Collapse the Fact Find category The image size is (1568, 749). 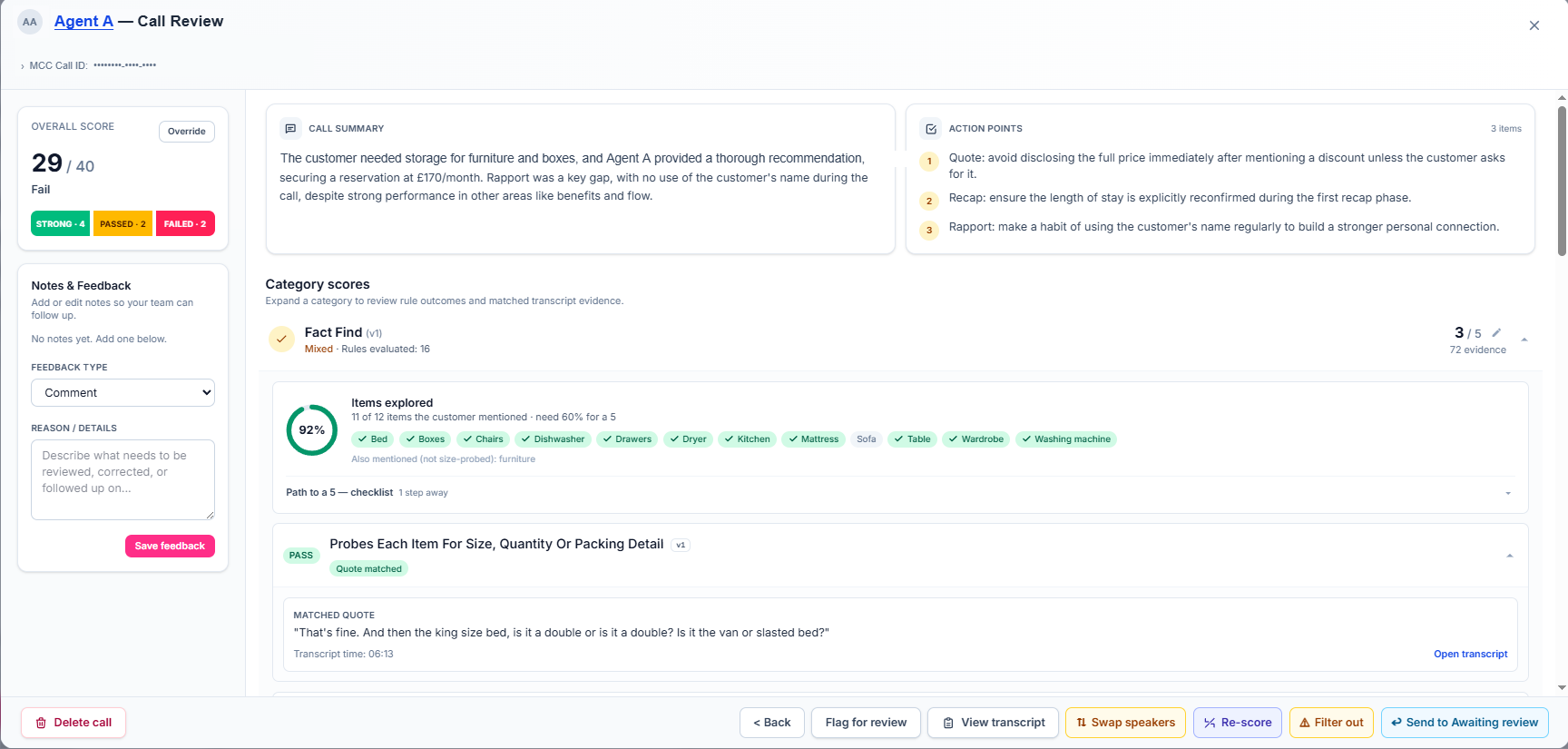point(1524,340)
